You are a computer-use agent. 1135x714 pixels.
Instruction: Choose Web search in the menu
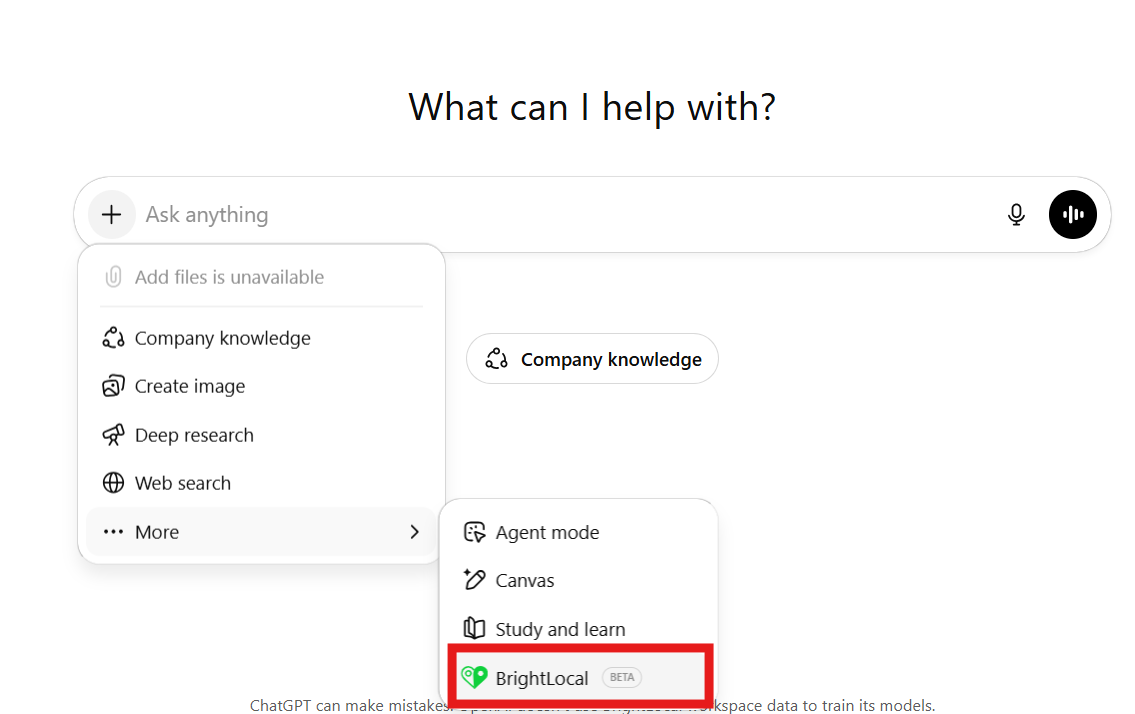[x=183, y=483]
